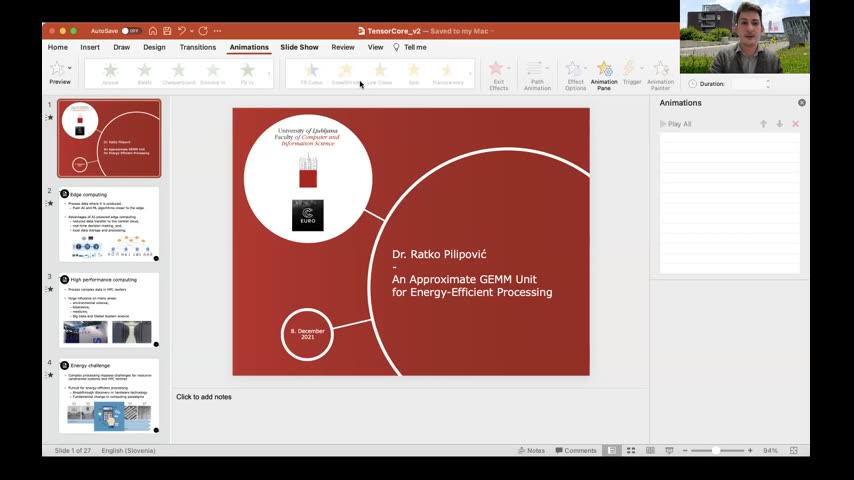The image size is (854, 480).
Task: Switch to Normal view icon
Action: [612, 451]
